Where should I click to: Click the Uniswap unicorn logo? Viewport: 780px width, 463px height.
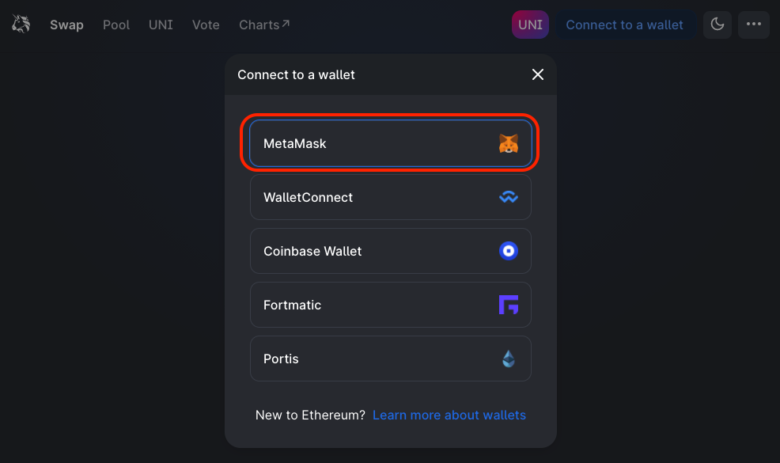21,24
